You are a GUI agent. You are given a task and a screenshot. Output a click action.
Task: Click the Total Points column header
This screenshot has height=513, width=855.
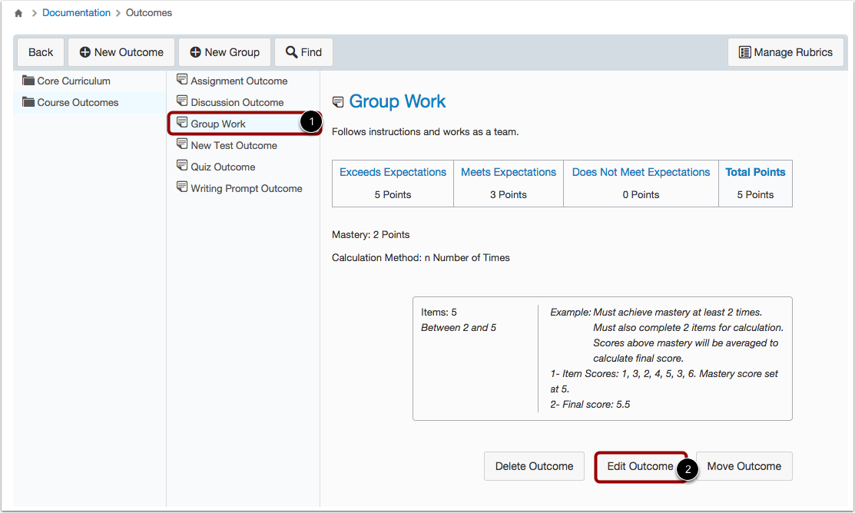[755, 172]
